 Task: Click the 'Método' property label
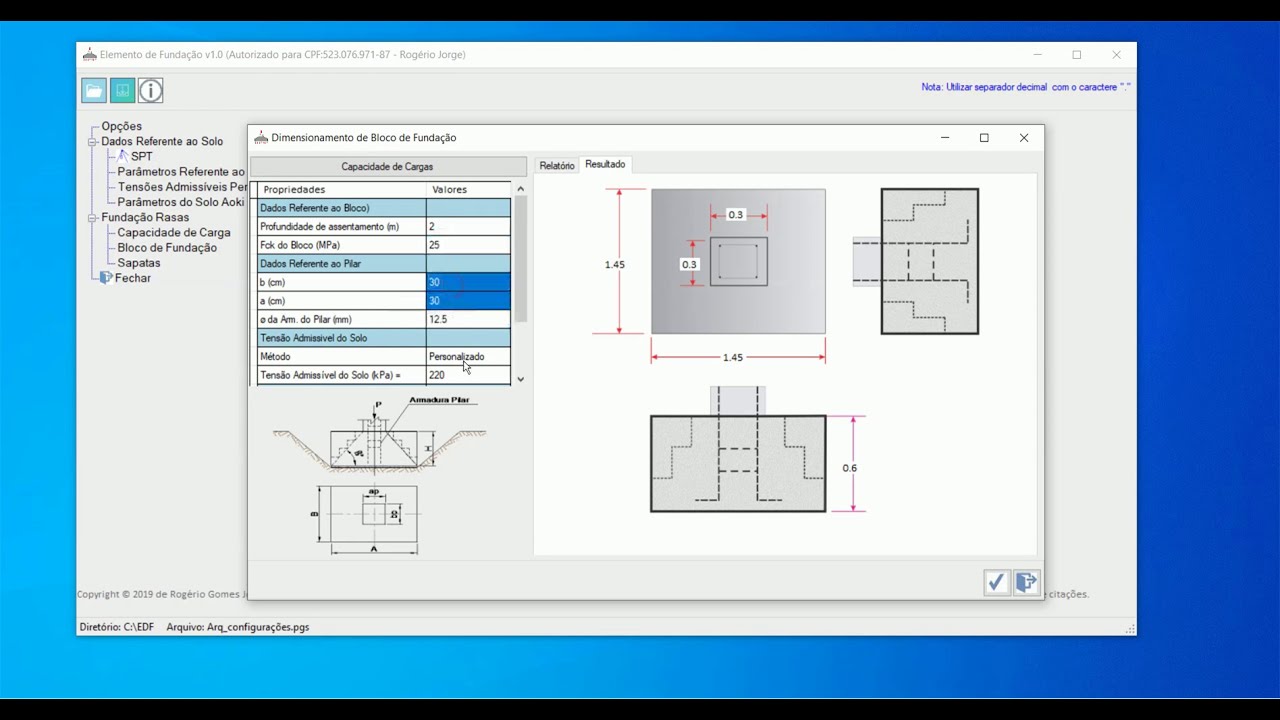(275, 357)
